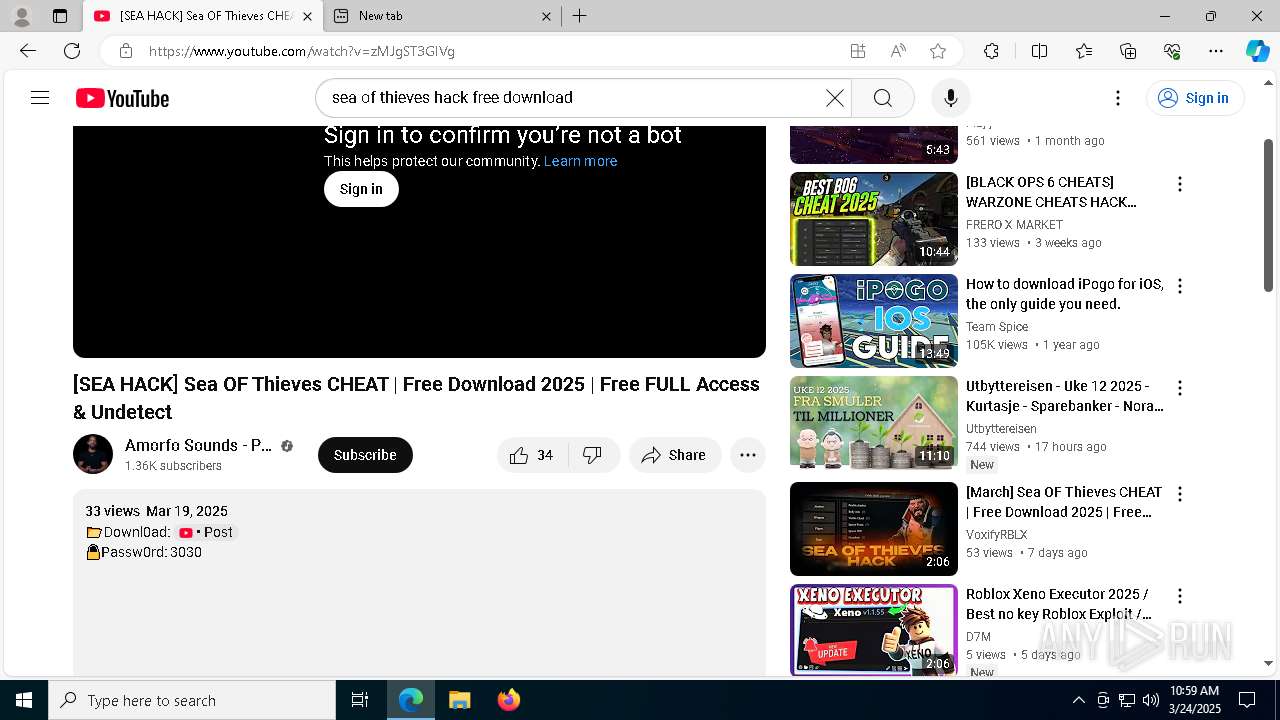Go to the YouTube home logo
The width and height of the screenshot is (1280, 720).
tap(122, 98)
